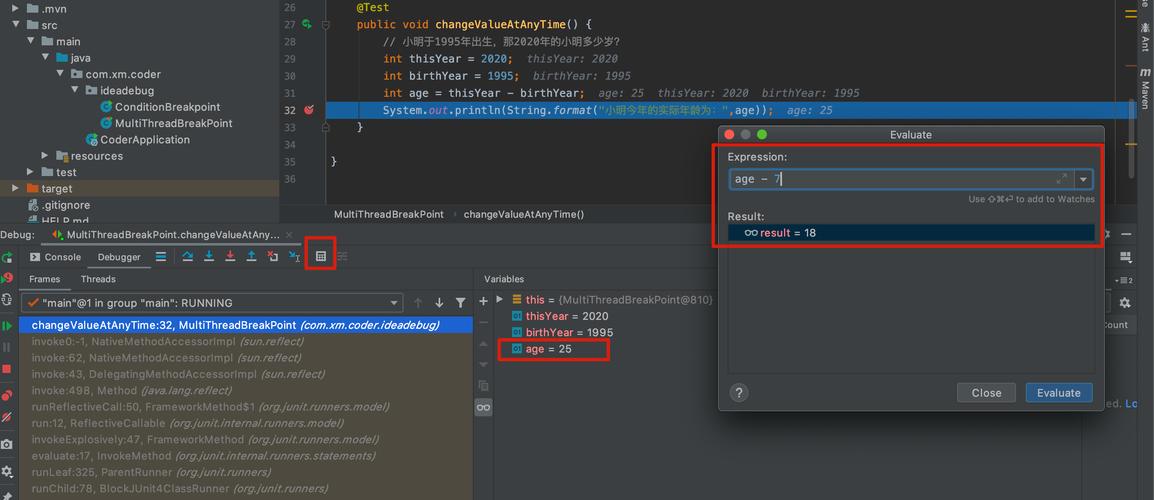The height and width of the screenshot is (500, 1154).
Task: Expand the target folder
Action: (15, 189)
